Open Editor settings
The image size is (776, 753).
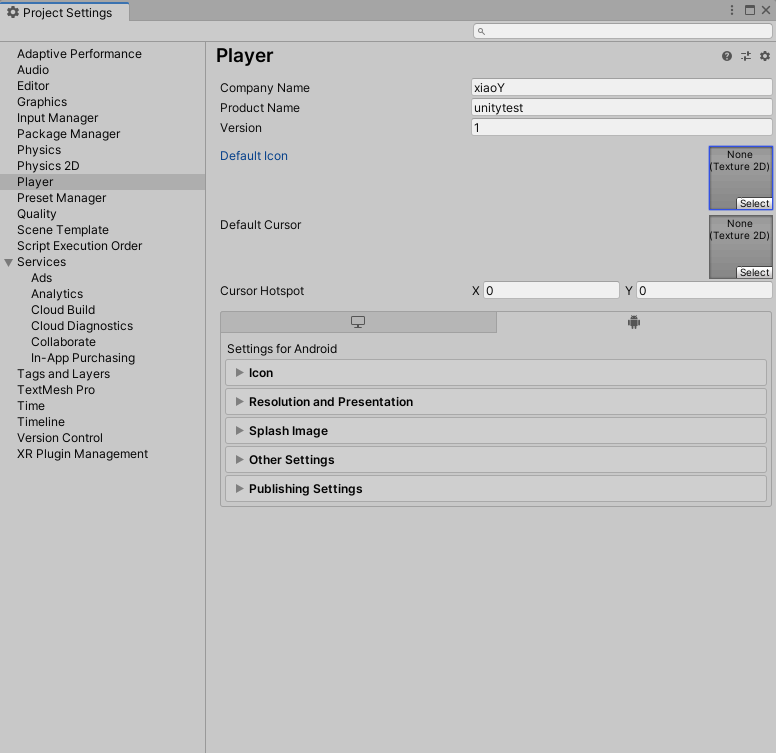tap(33, 86)
